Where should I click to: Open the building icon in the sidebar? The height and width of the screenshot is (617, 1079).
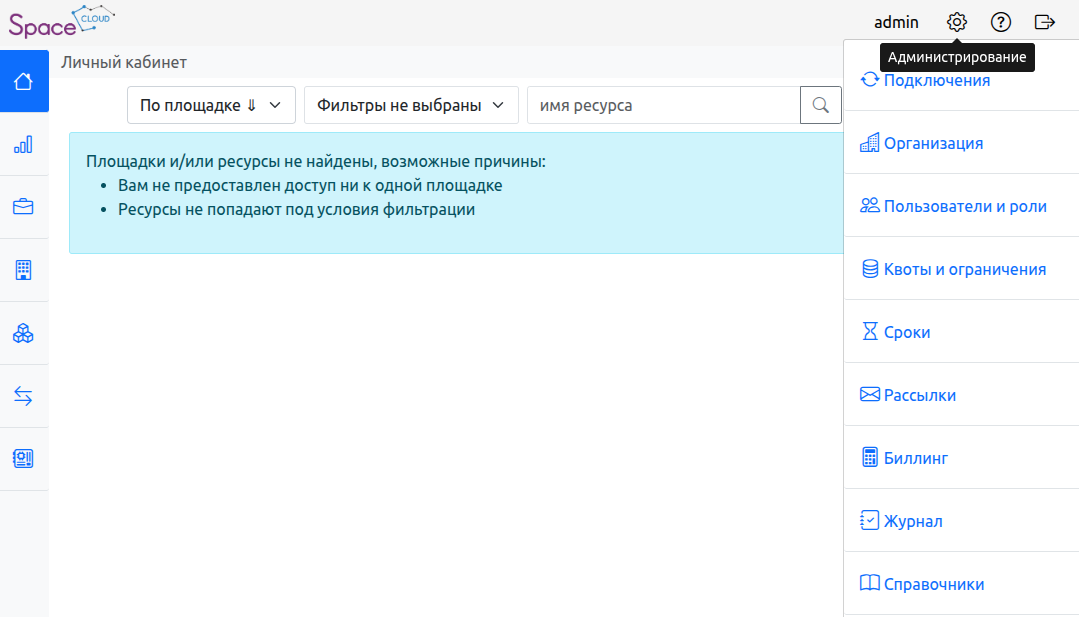(x=24, y=270)
